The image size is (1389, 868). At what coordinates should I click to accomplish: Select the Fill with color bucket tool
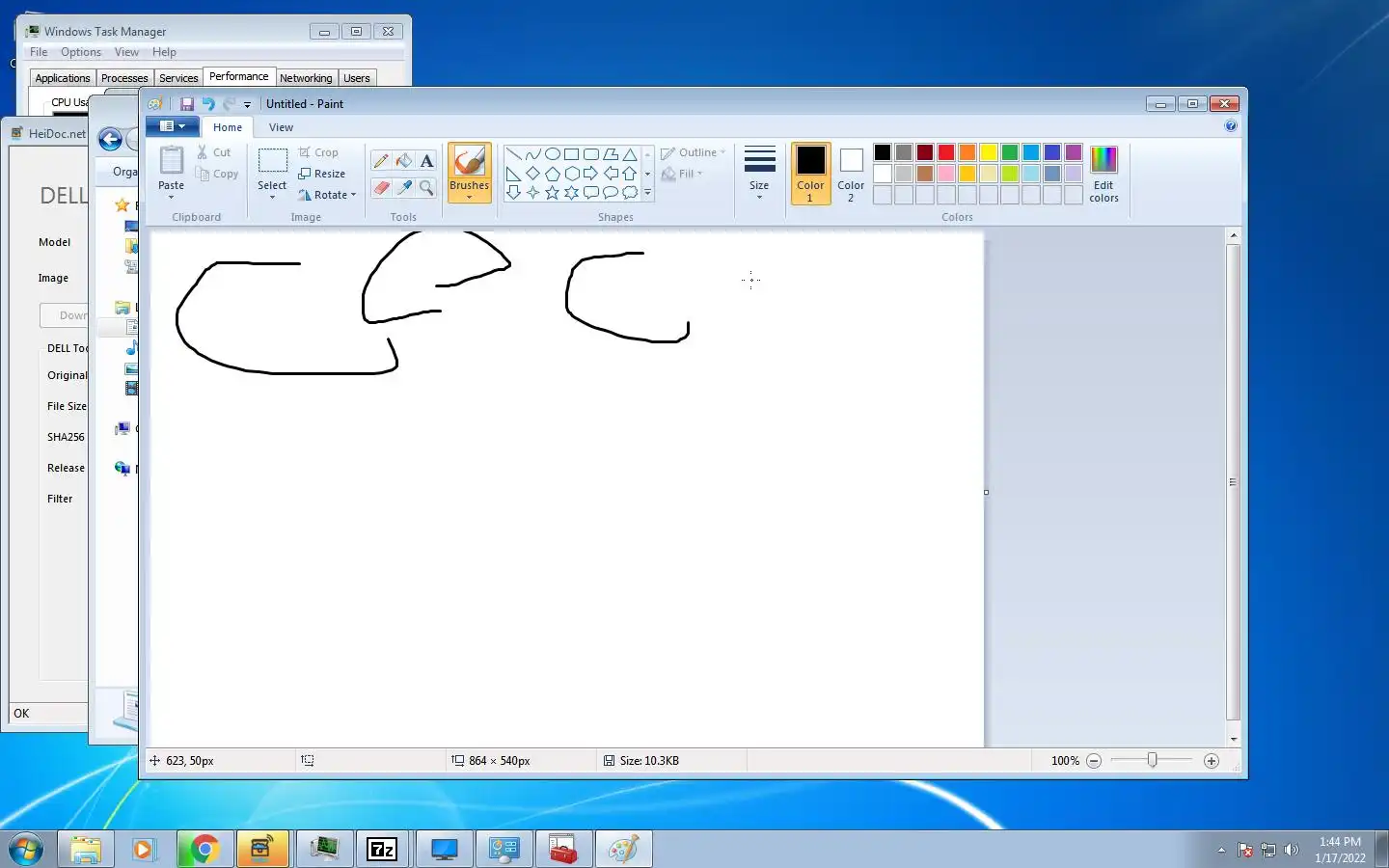coord(404,161)
